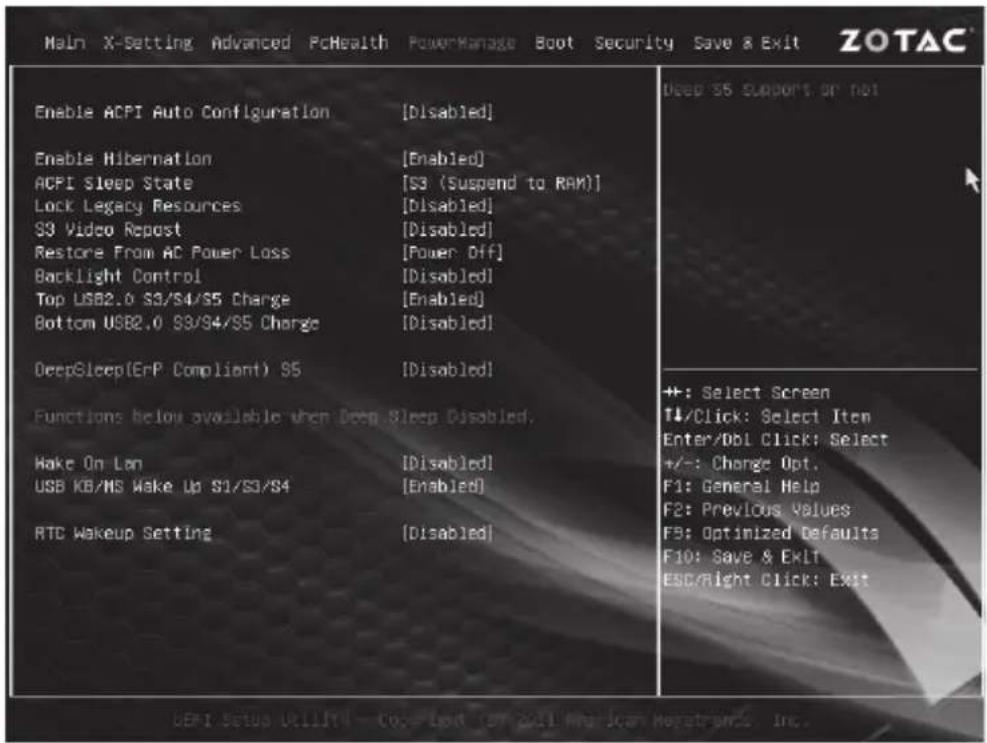Select the Backlight Control label

pyautogui.click(x=118, y=276)
